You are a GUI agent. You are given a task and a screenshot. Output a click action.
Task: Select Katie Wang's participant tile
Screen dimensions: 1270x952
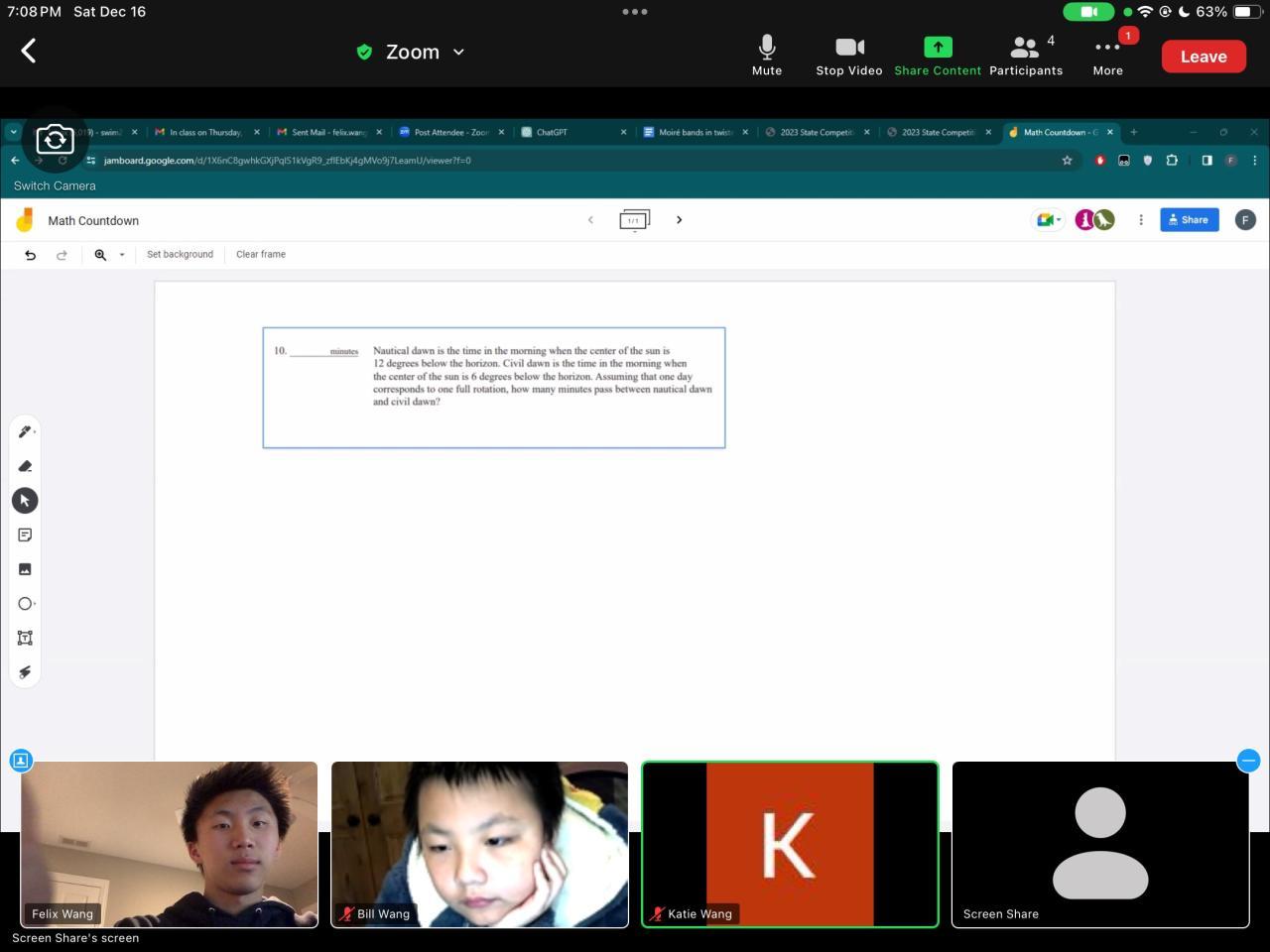click(790, 845)
